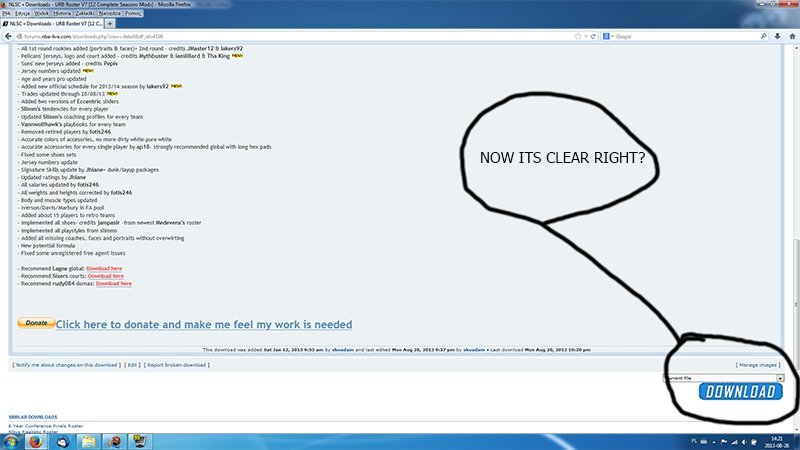800x450 pixels.
Task: Open a new tab with the plus button
Action: (110, 23)
